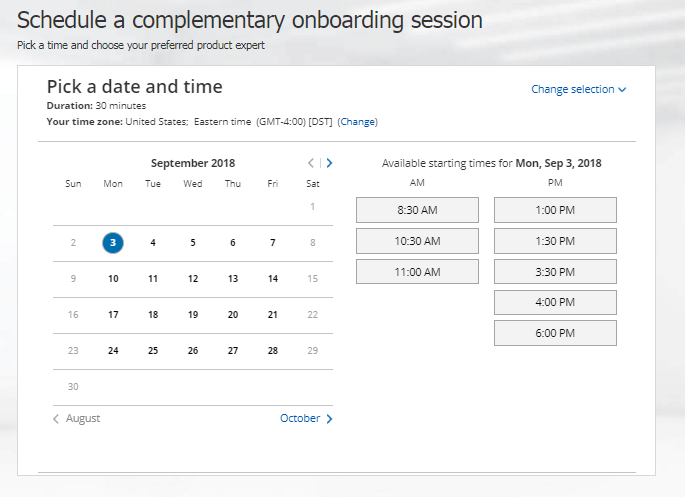685x497 pixels.
Task: Click the Change time zone link
Action: click(358, 122)
